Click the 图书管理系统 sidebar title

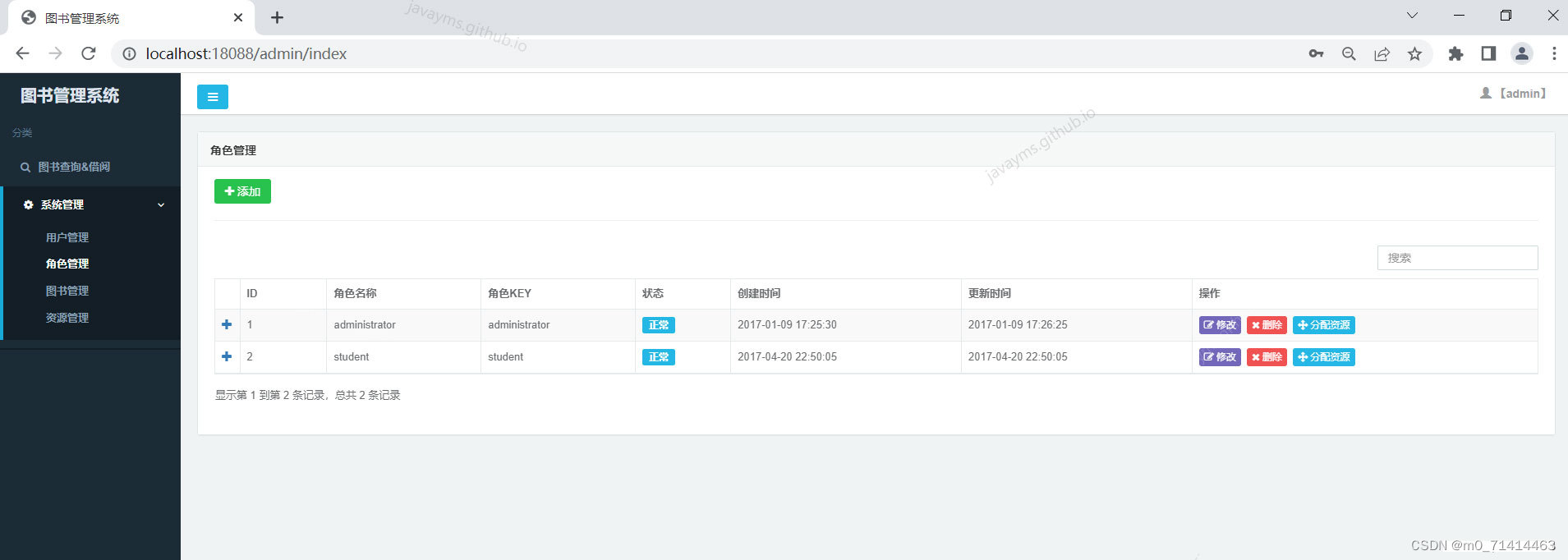click(70, 95)
